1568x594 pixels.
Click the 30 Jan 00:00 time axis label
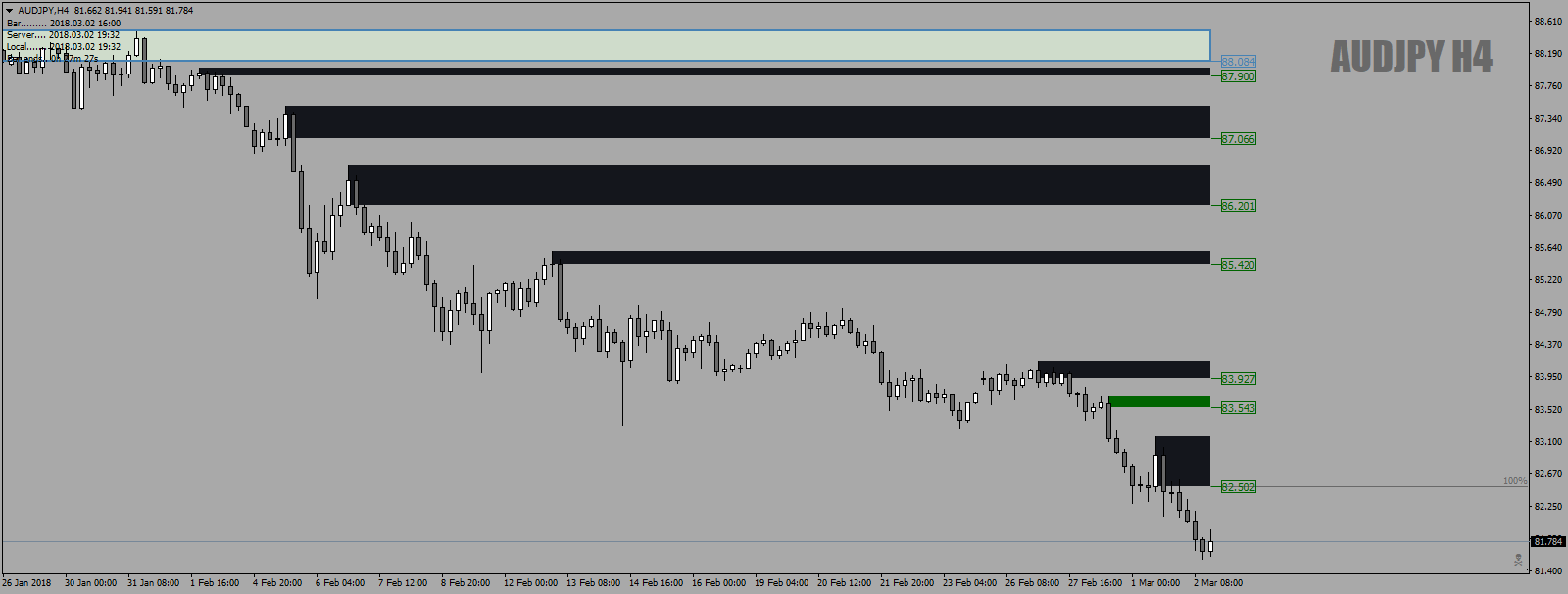pos(90,583)
